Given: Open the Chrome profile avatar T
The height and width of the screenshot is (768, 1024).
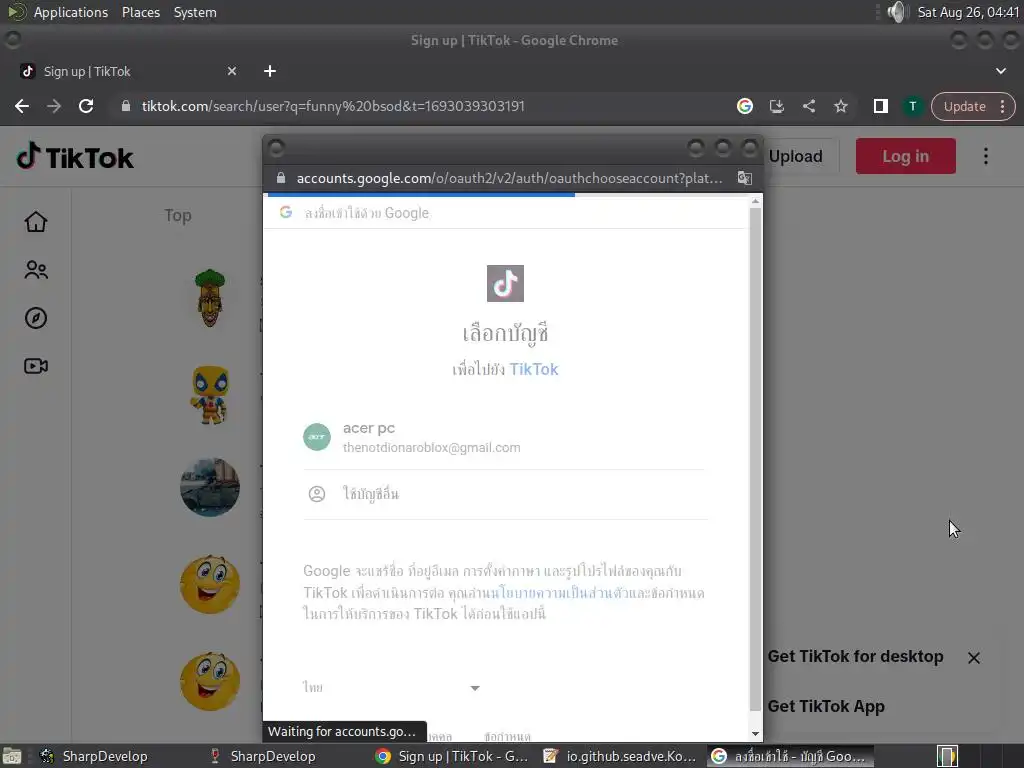Looking at the screenshot, I should 912,106.
